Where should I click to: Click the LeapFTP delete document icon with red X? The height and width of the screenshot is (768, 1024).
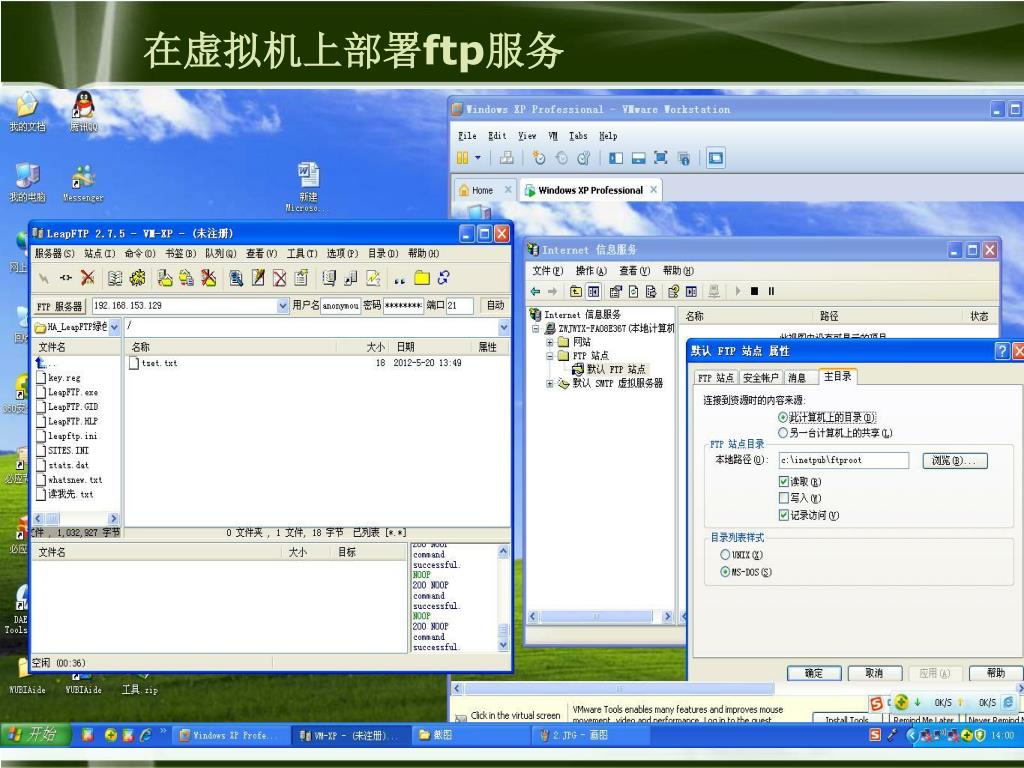point(280,278)
